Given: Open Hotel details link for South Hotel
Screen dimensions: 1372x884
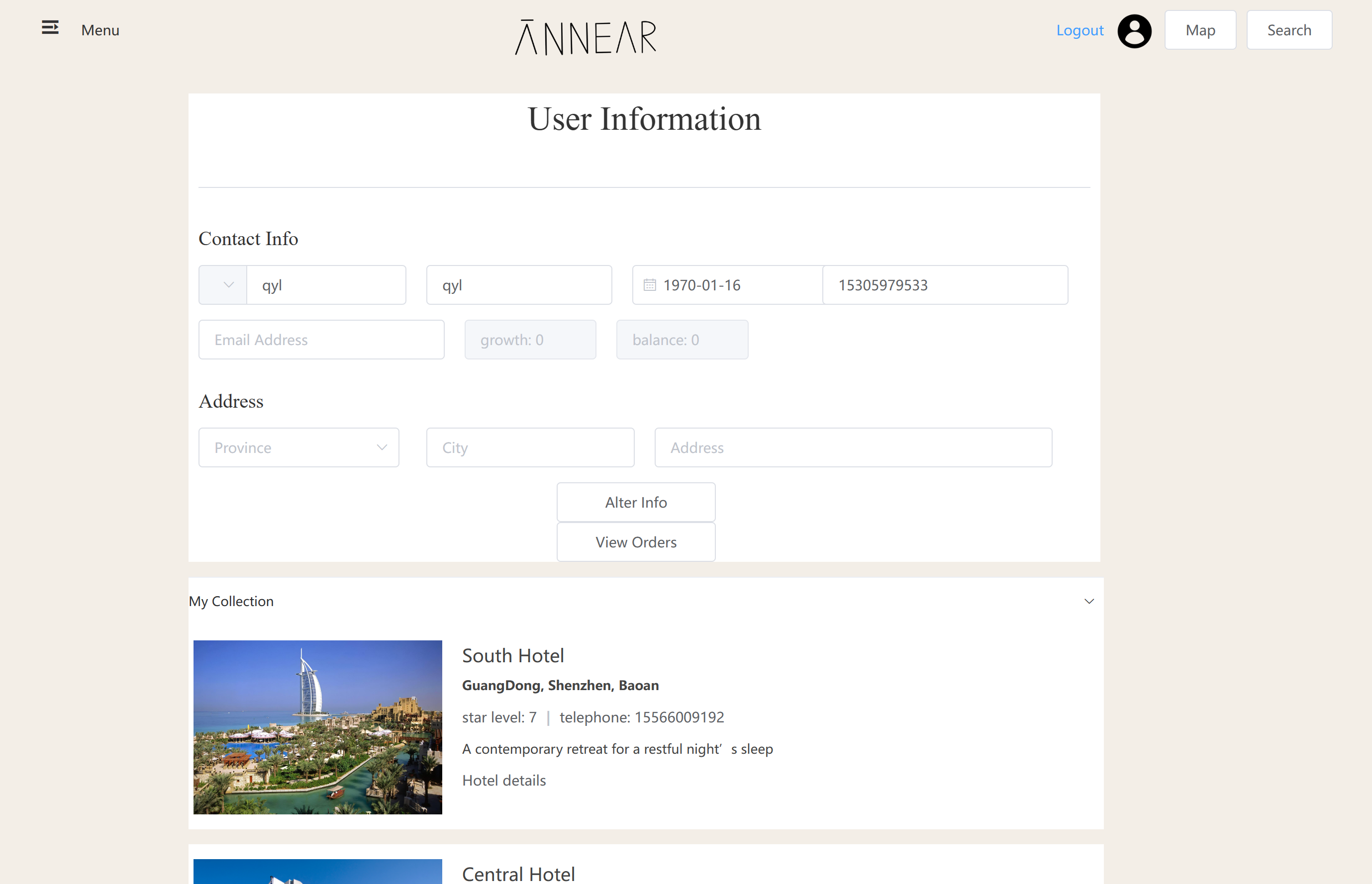Looking at the screenshot, I should coord(503,780).
